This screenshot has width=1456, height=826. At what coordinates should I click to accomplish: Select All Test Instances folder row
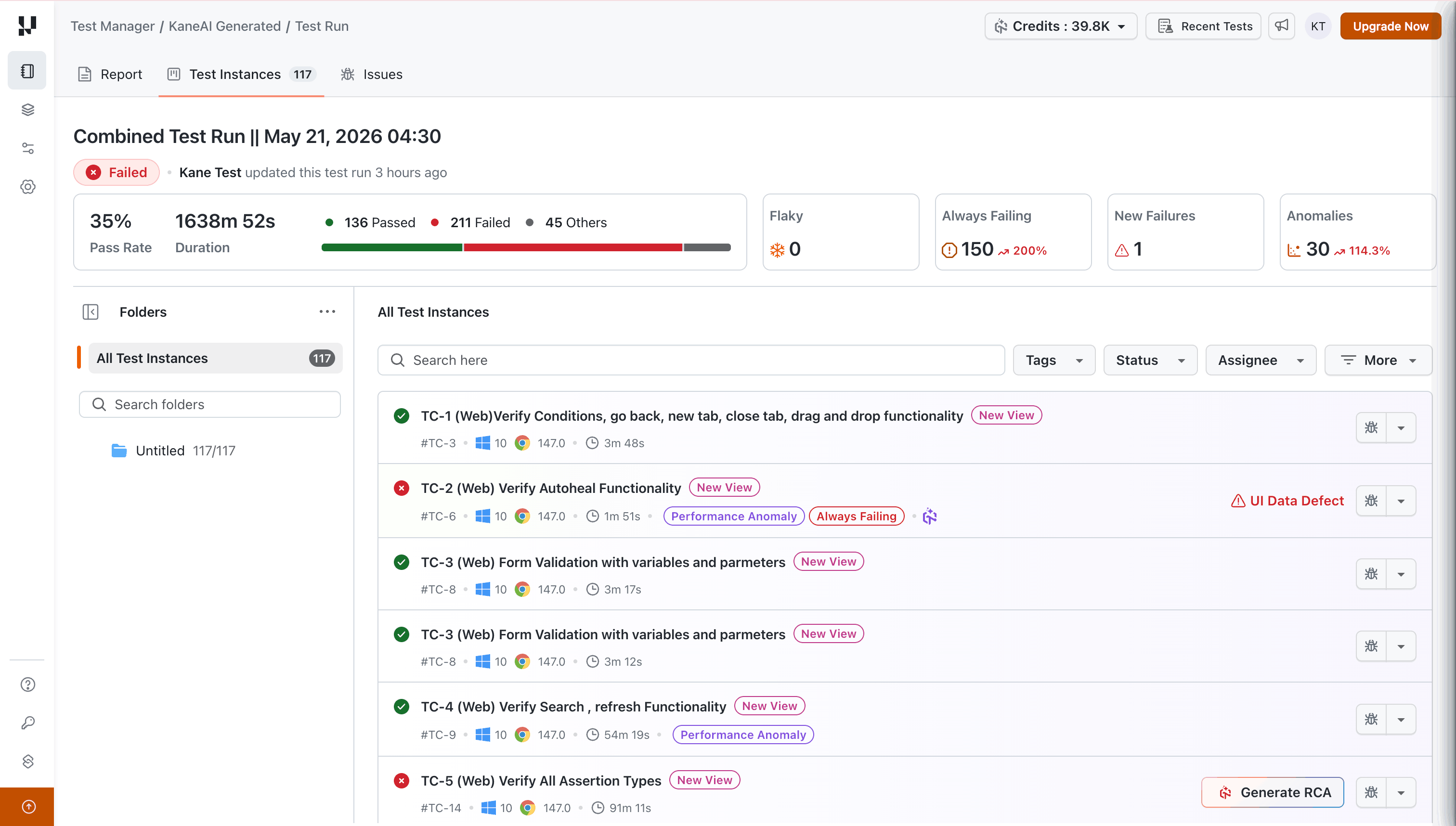(x=215, y=358)
